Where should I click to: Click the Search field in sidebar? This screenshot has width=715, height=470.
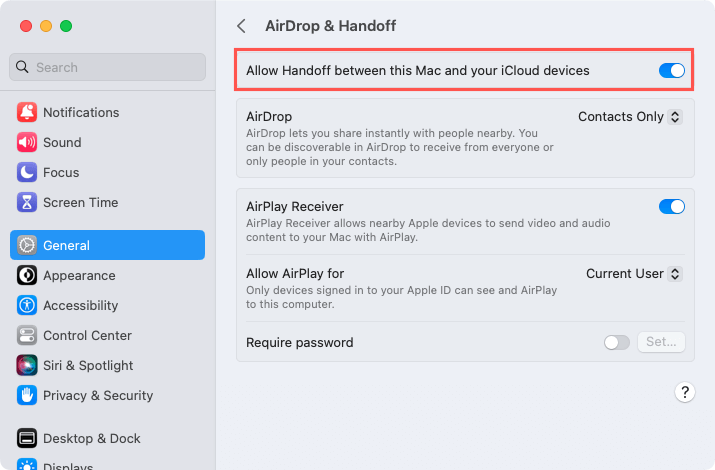point(108,67)
